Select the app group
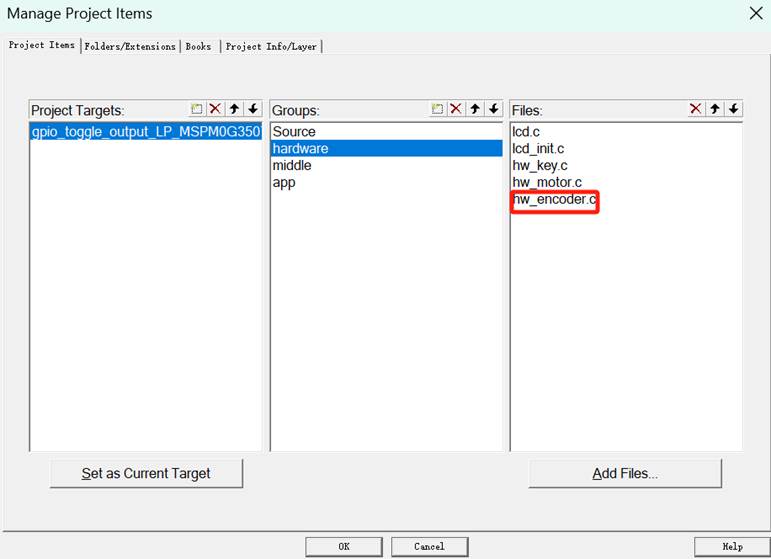 click(386, 182)
